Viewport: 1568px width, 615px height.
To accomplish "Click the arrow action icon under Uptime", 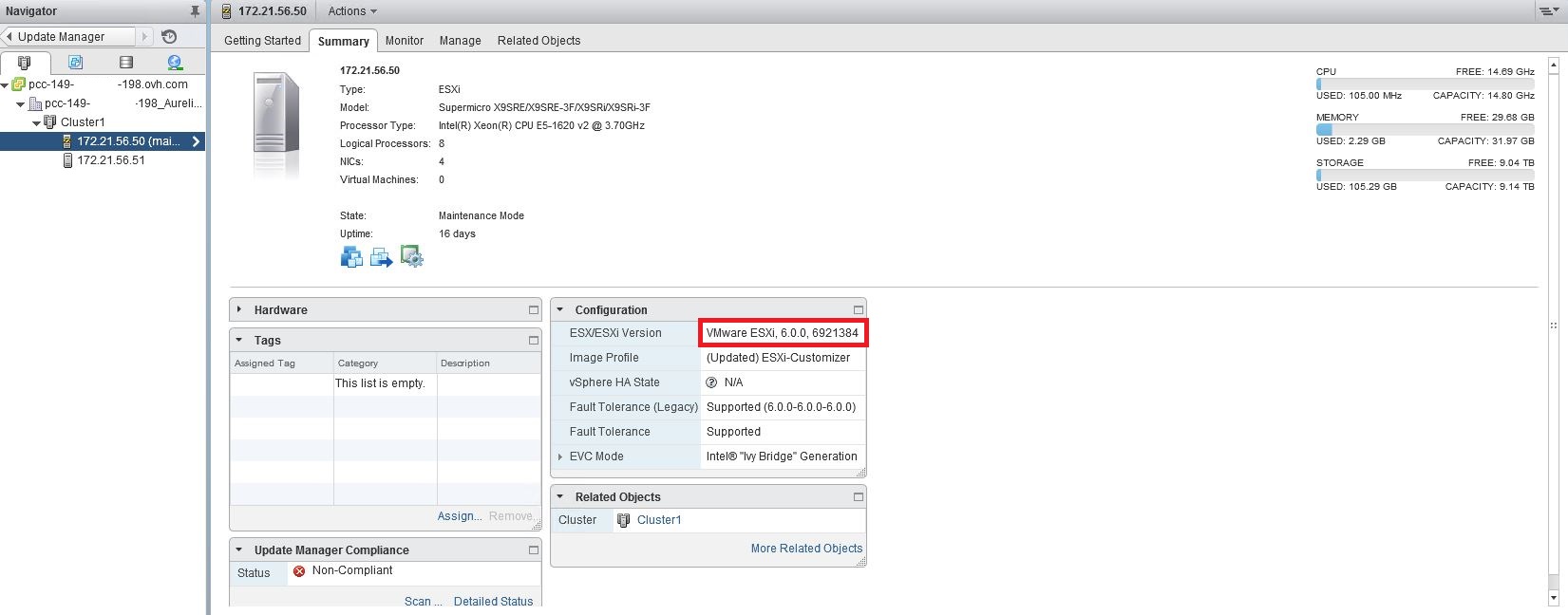I will coord(382,257).
